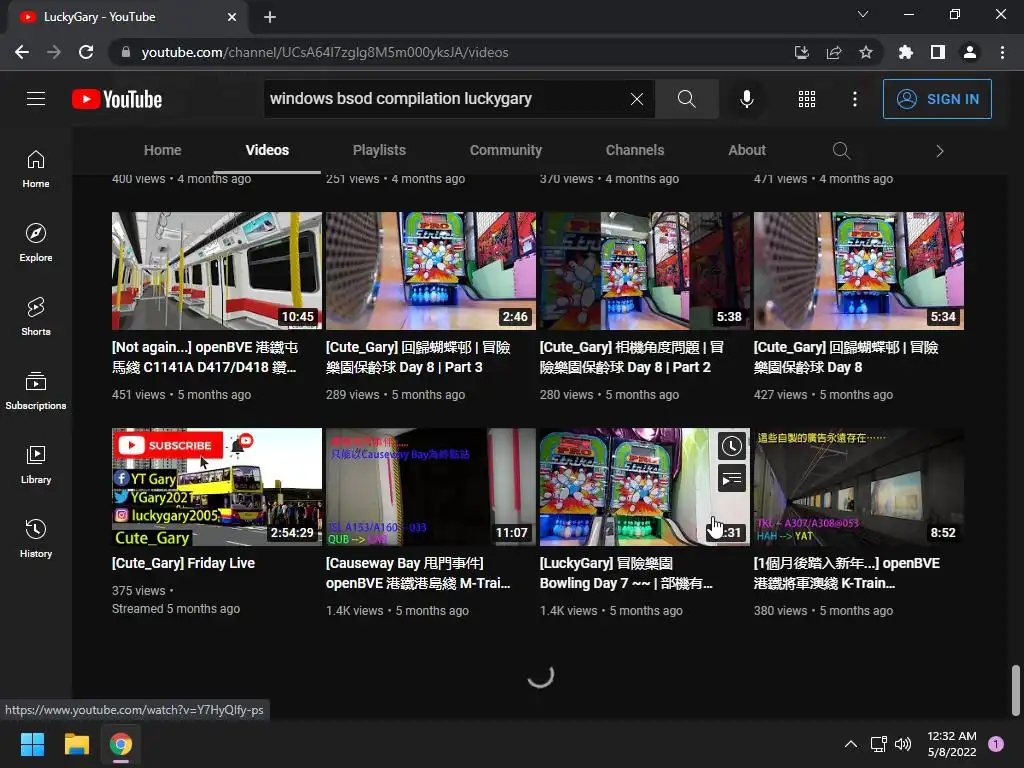Open Explore in the left sidebar
1024x768 pixels.
pyautogui.click(x=36, y=243)
